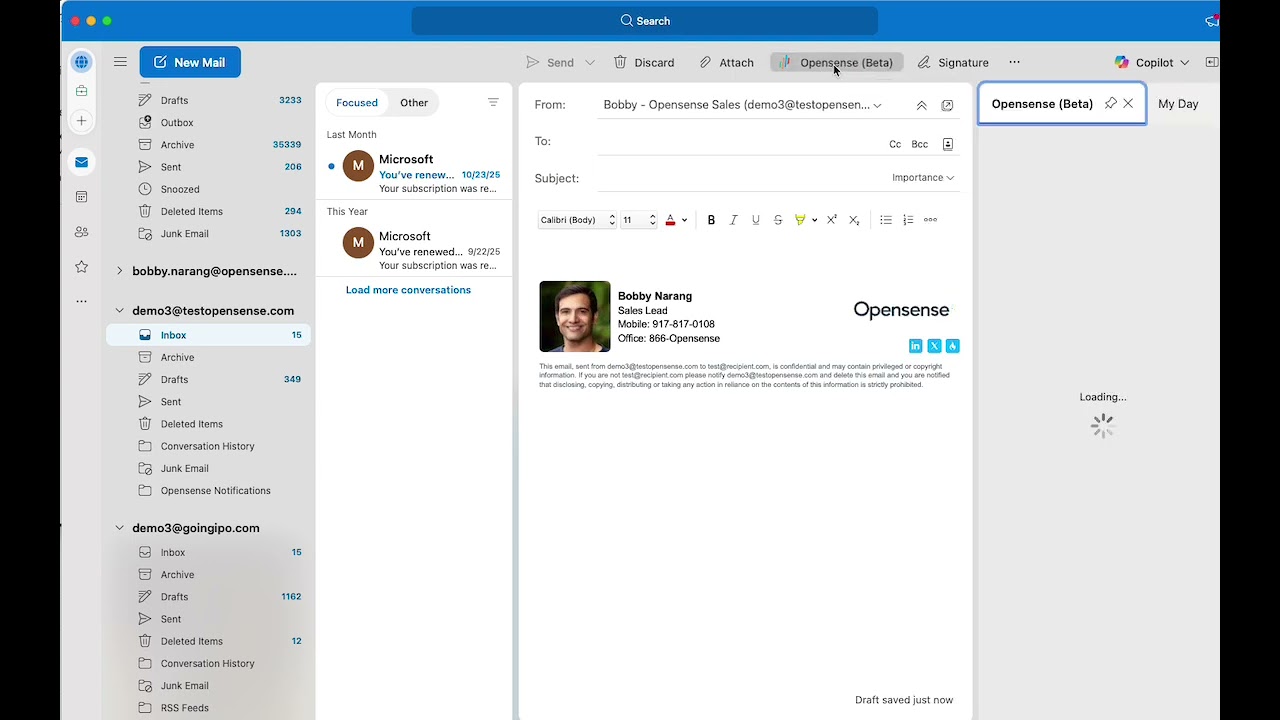Open the Calibri (Body) font dropdown

tap(577, 220)
